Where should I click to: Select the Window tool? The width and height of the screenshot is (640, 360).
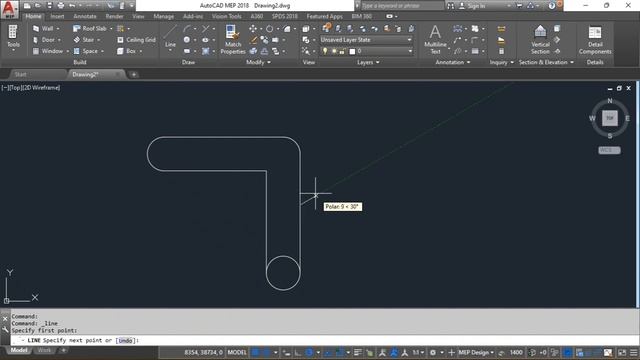(48, 51)
